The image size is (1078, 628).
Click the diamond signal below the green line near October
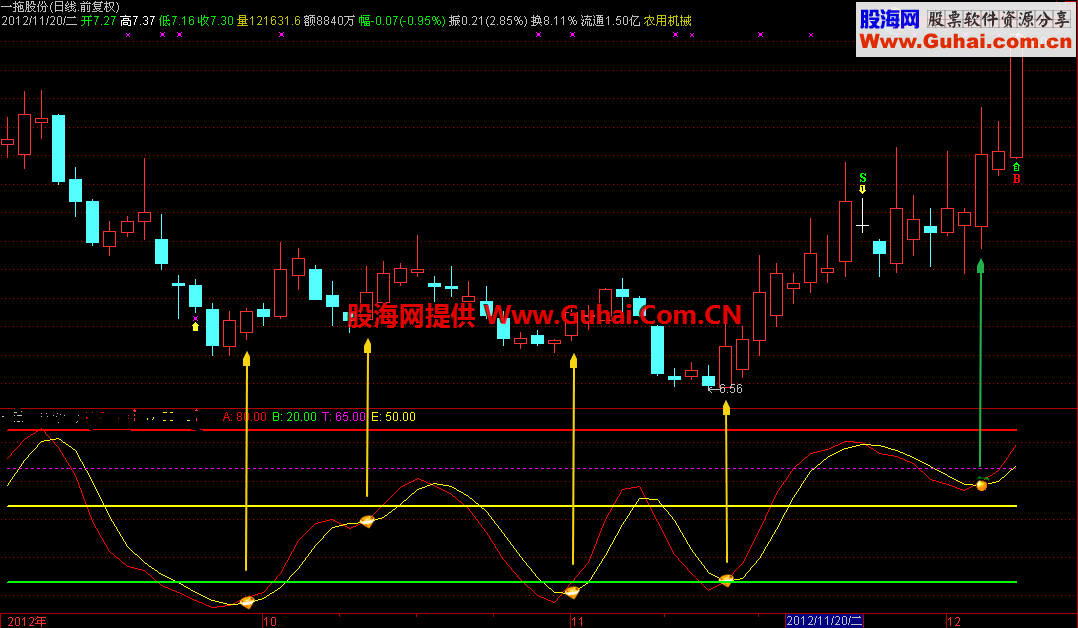tap(247, 602)
